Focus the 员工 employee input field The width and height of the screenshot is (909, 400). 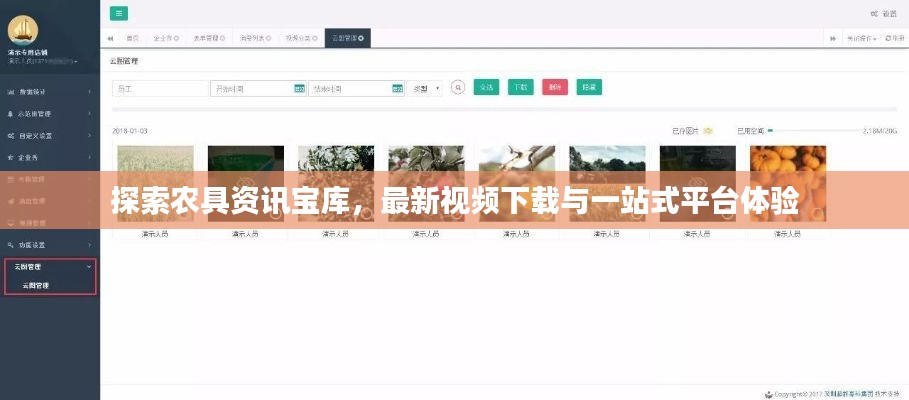pos(160,89)
